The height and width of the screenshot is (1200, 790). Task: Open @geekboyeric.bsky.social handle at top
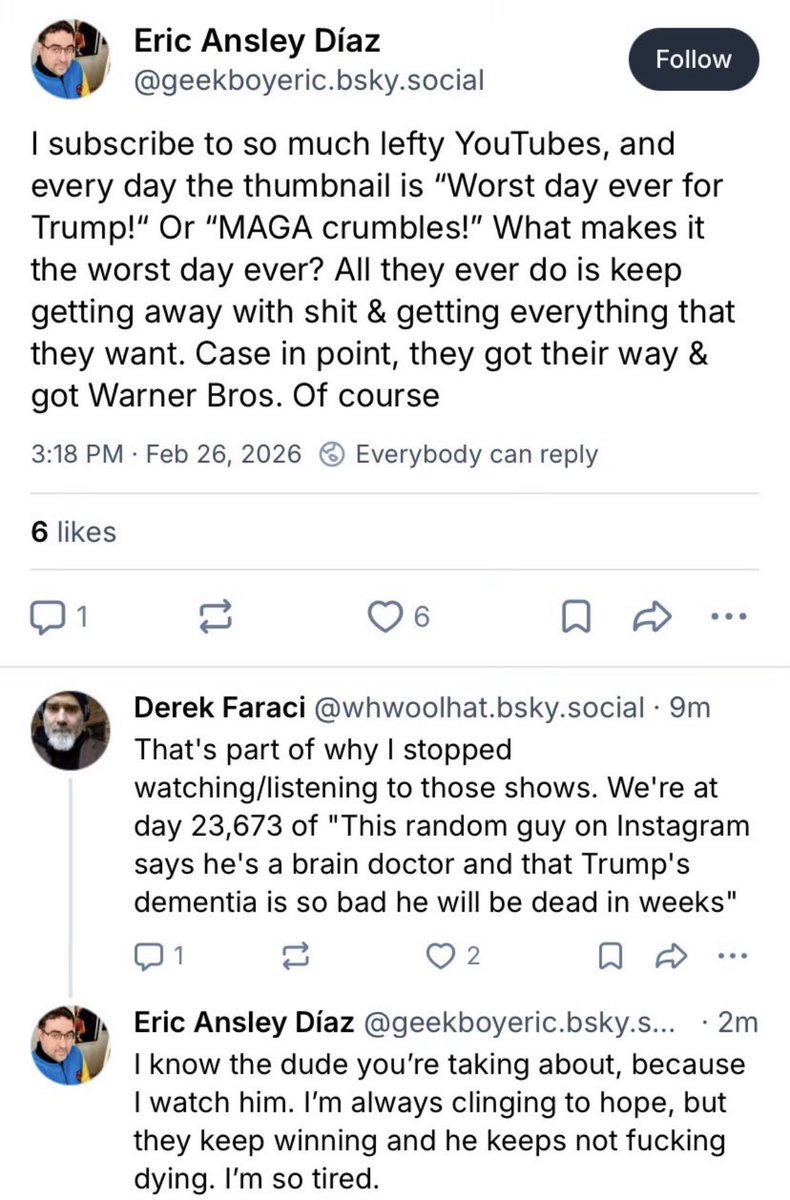(x=309, y=80)
